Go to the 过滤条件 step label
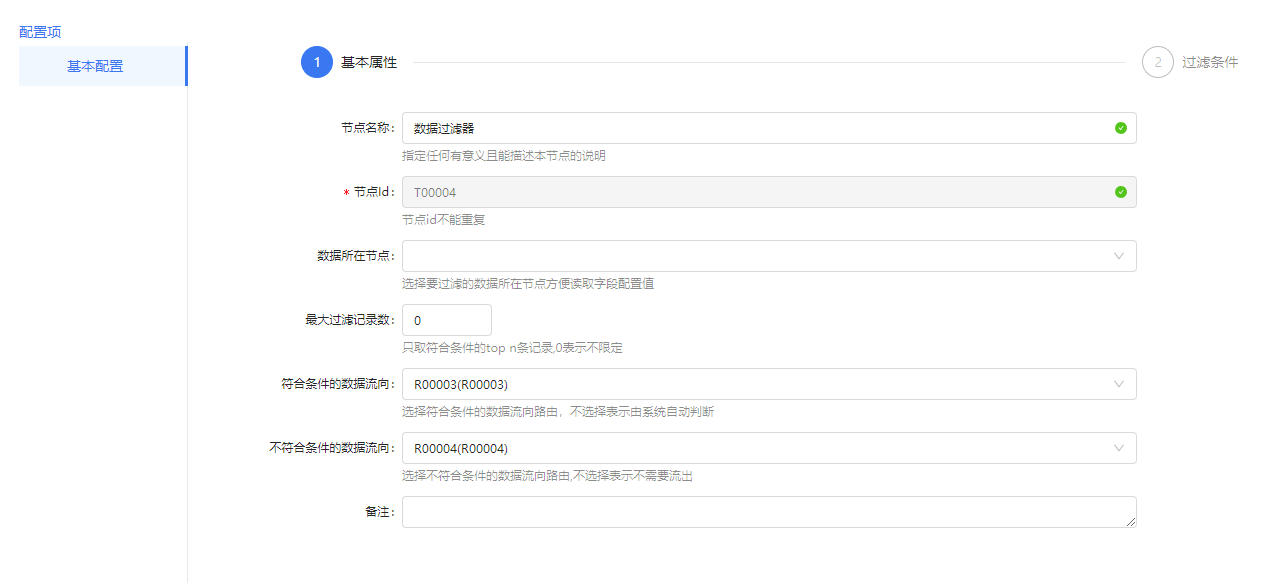 [1209, 62]
